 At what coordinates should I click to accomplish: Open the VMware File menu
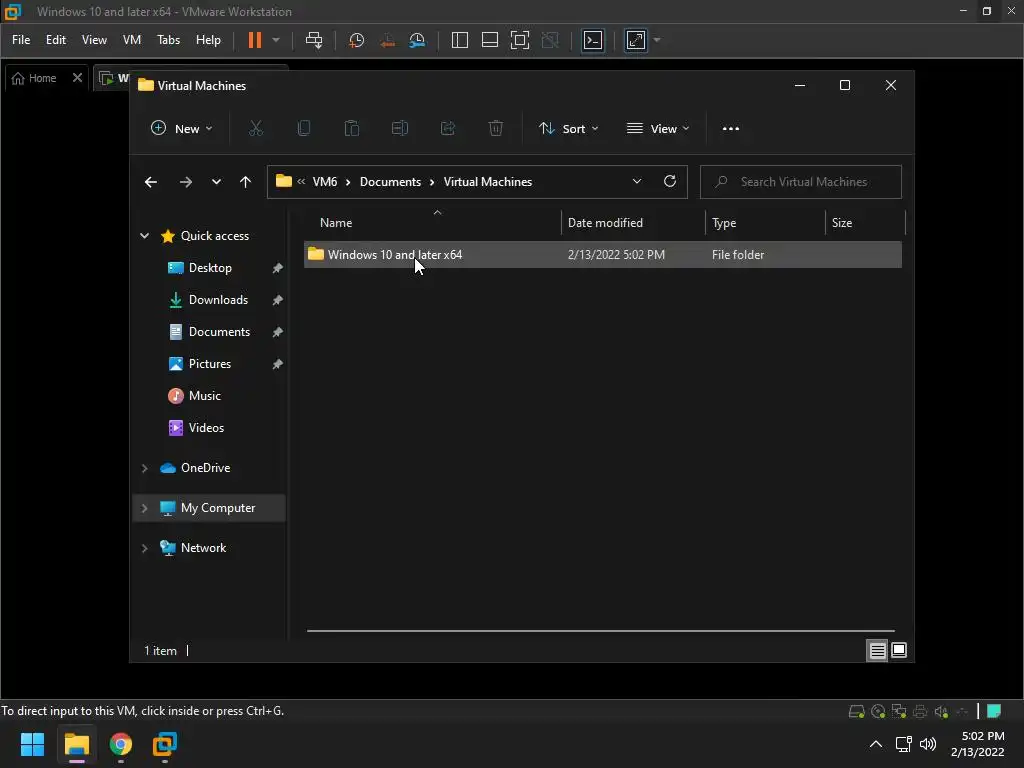(x=21, y=40)
